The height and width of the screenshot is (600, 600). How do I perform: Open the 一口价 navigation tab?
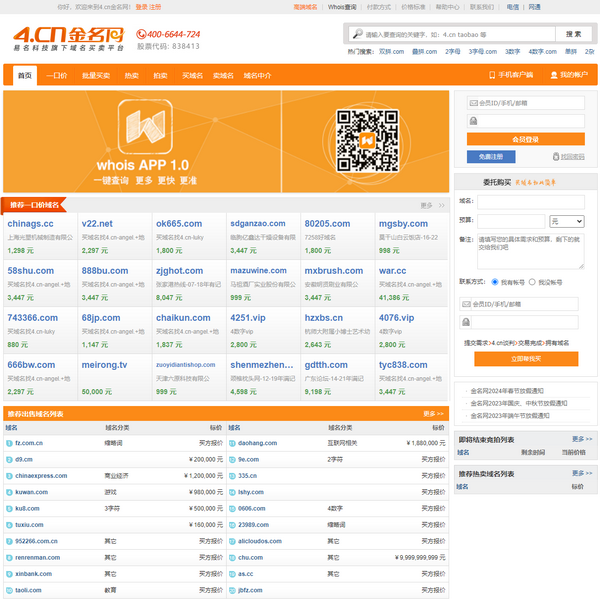[58, 75]
